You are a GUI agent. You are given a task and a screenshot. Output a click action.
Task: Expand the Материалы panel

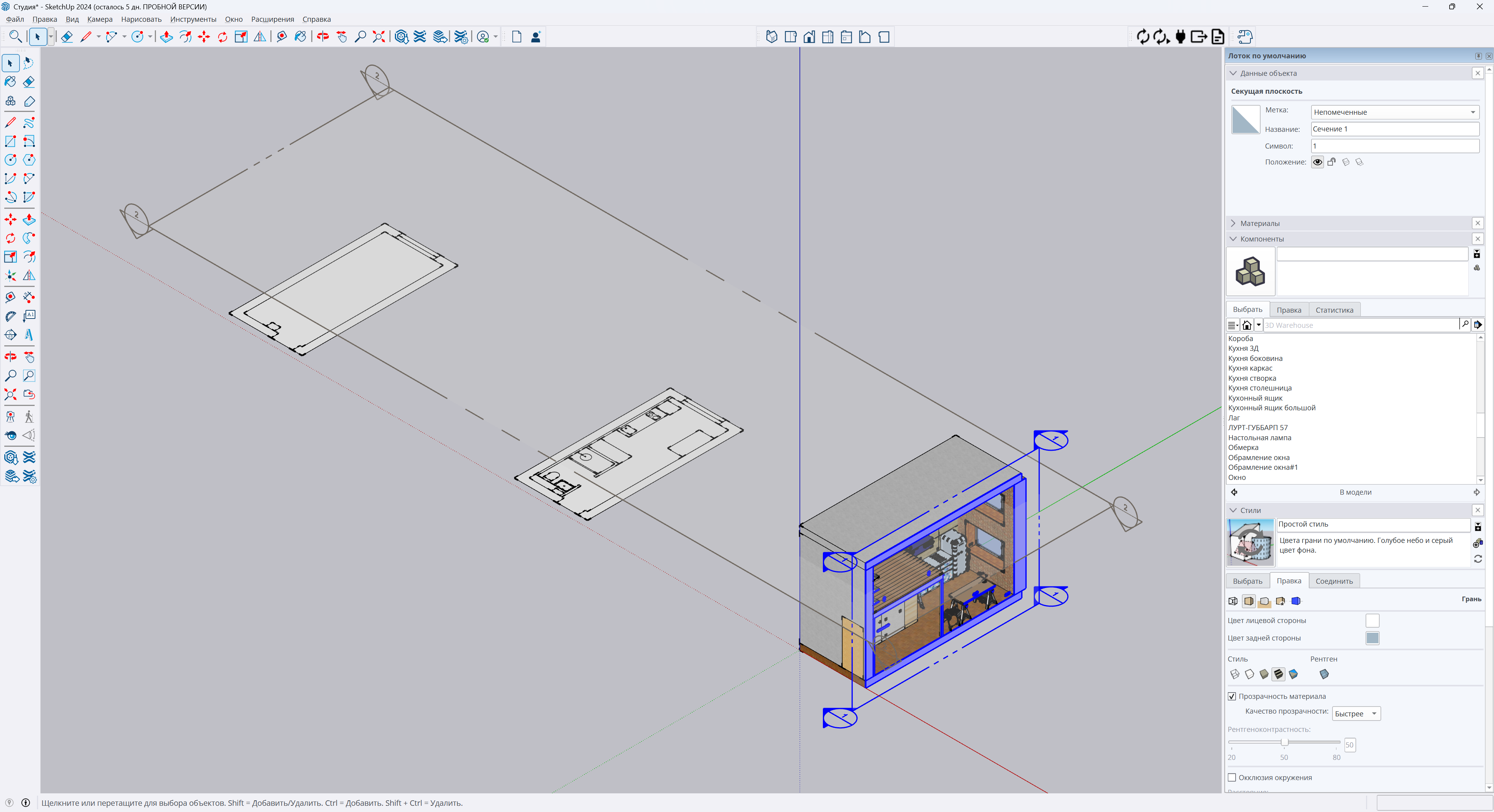coord(1260,224)
